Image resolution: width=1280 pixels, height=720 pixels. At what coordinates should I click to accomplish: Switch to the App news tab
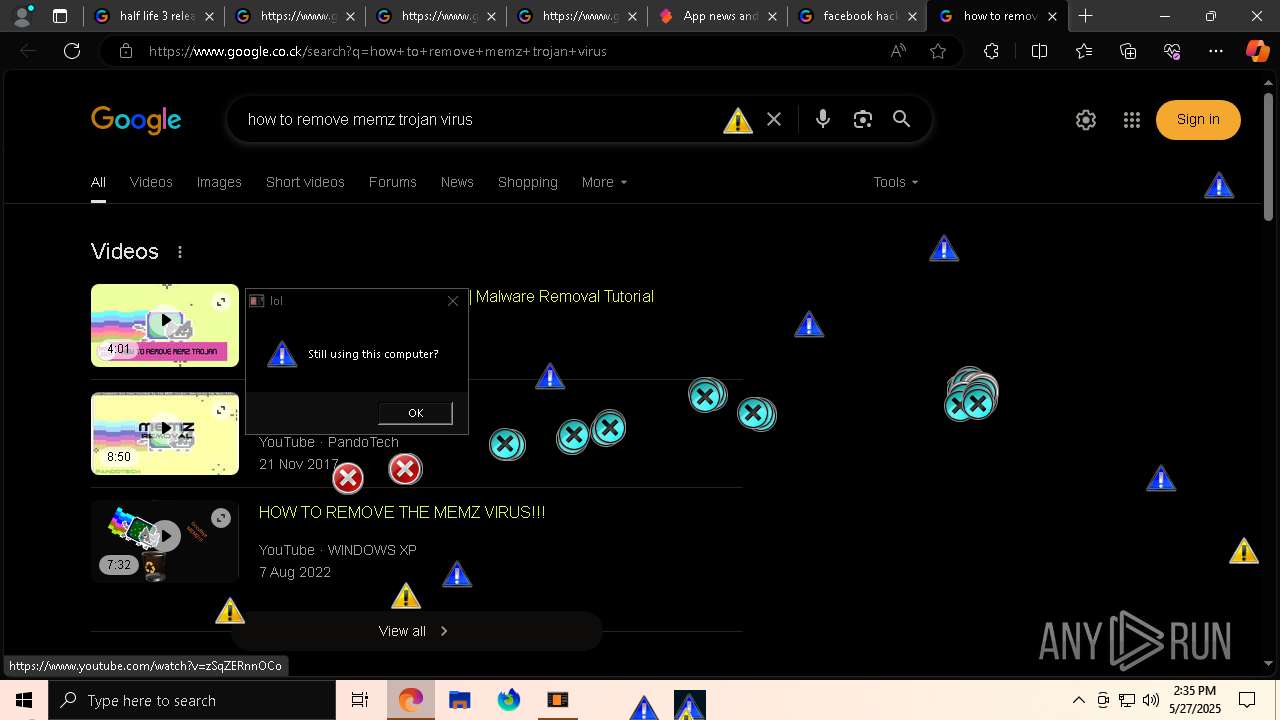[x=718, y=16]
